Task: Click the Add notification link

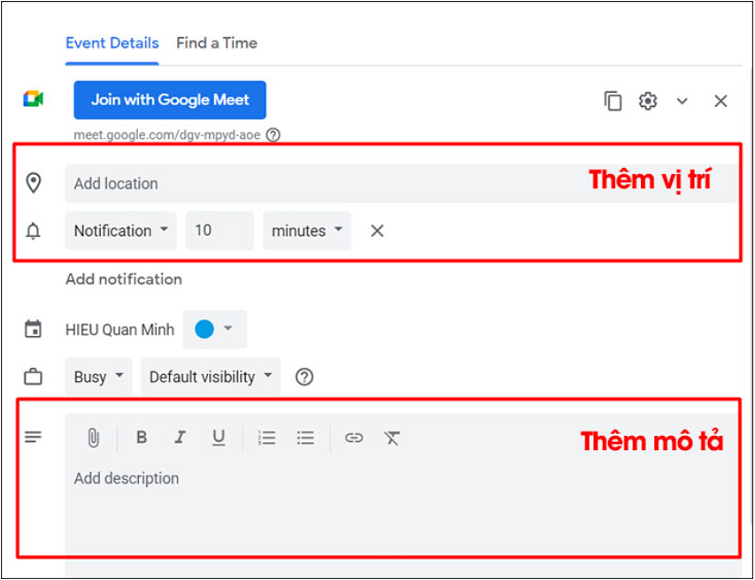Action: [124, 280]
